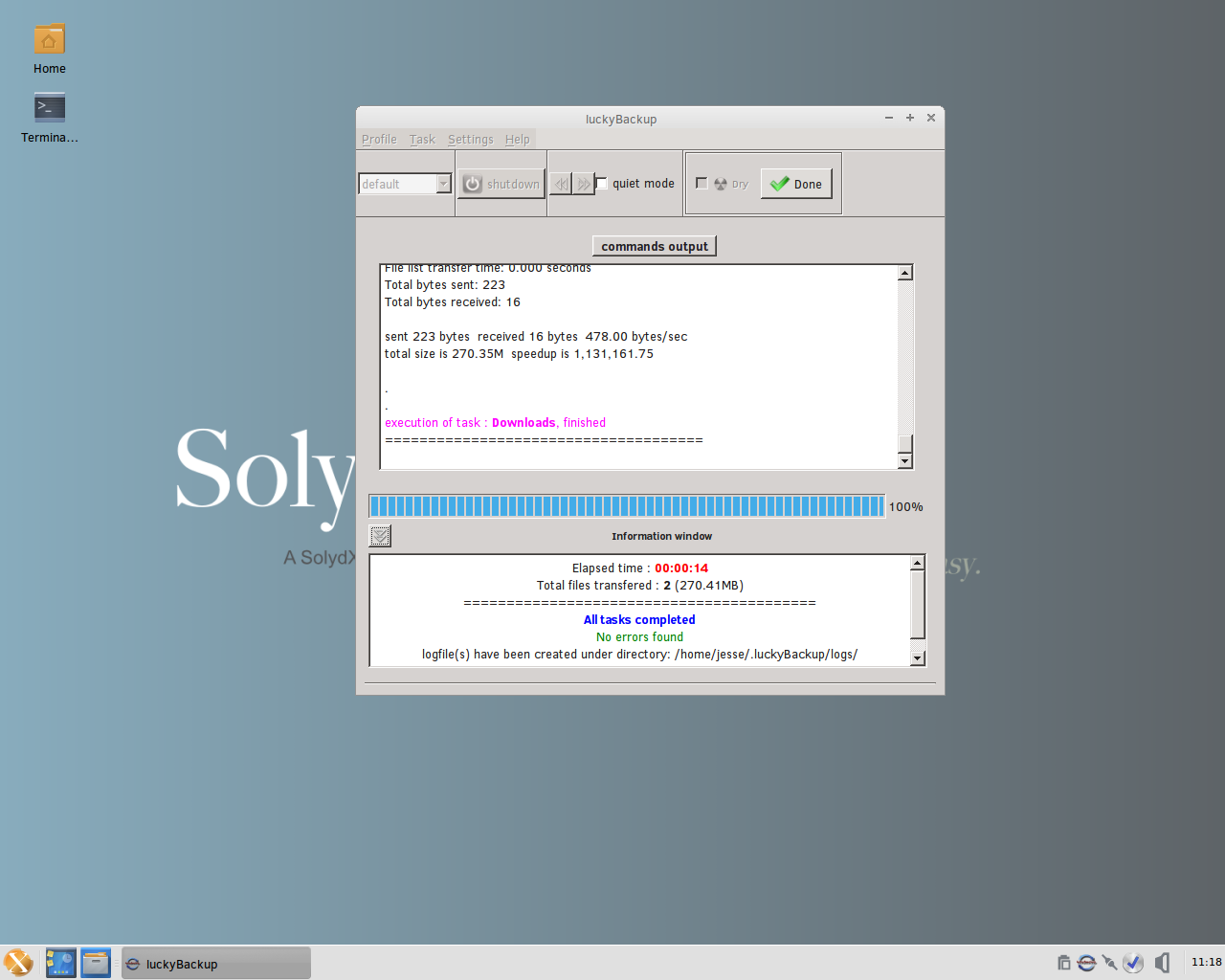Click the information window toggle icon
The width and height of the screenshot is (1225, 980).
pos(380,536)
